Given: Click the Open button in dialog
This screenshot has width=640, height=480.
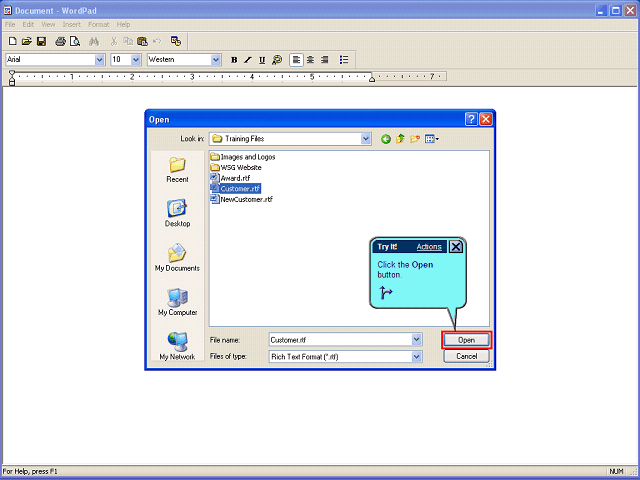Looking at the screenshot, I should (467, 340).
